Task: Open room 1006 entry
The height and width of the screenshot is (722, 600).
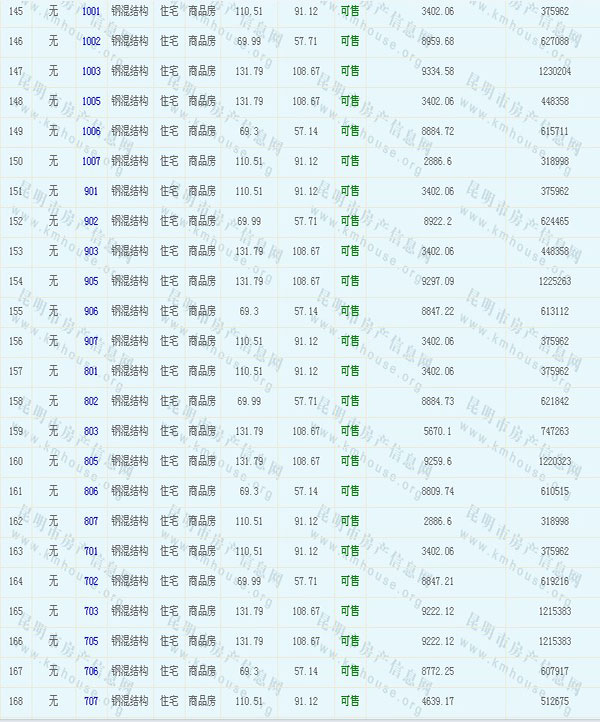Action: (91, 131)
